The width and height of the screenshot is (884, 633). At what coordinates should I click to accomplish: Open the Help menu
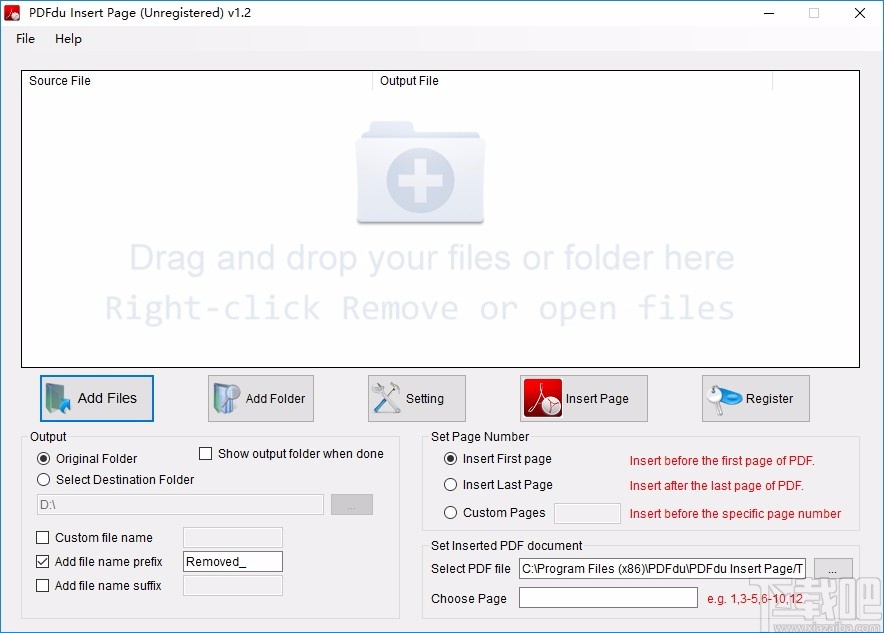68,39
